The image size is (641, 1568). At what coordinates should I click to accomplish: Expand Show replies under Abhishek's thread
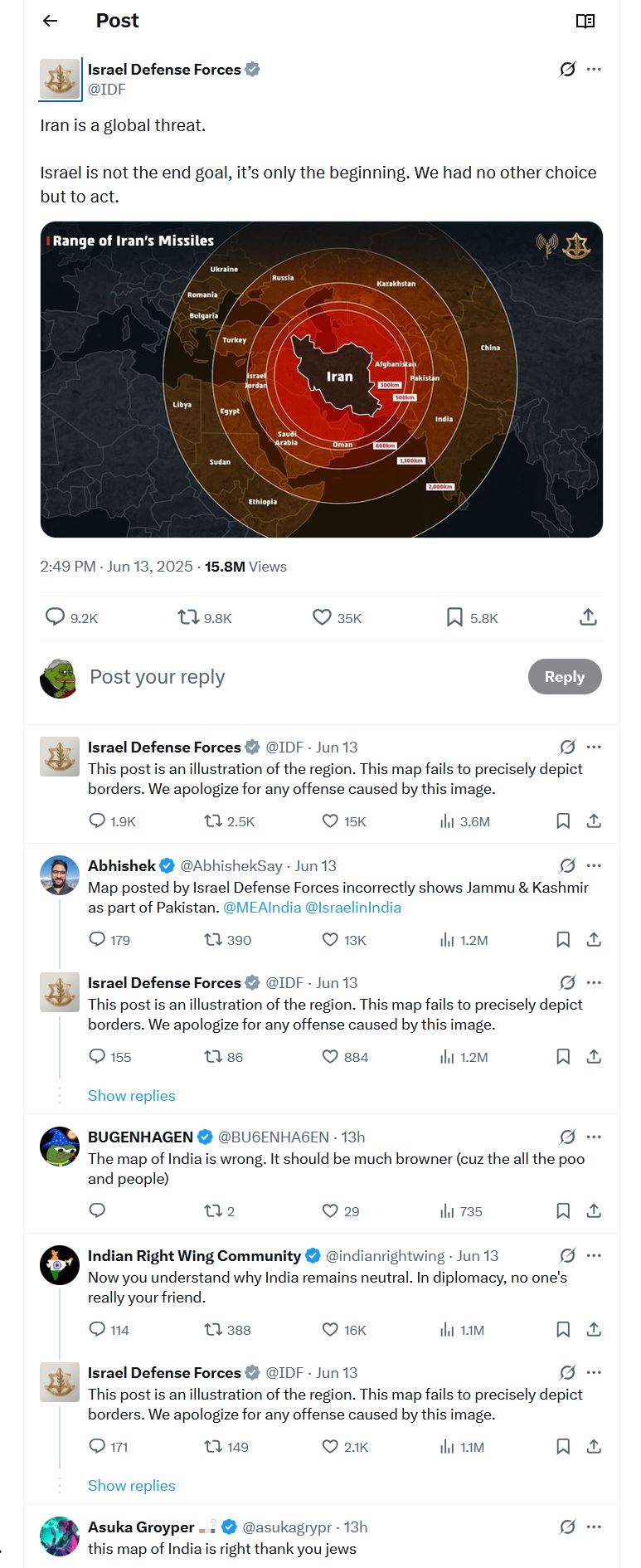click(132, 1095)
